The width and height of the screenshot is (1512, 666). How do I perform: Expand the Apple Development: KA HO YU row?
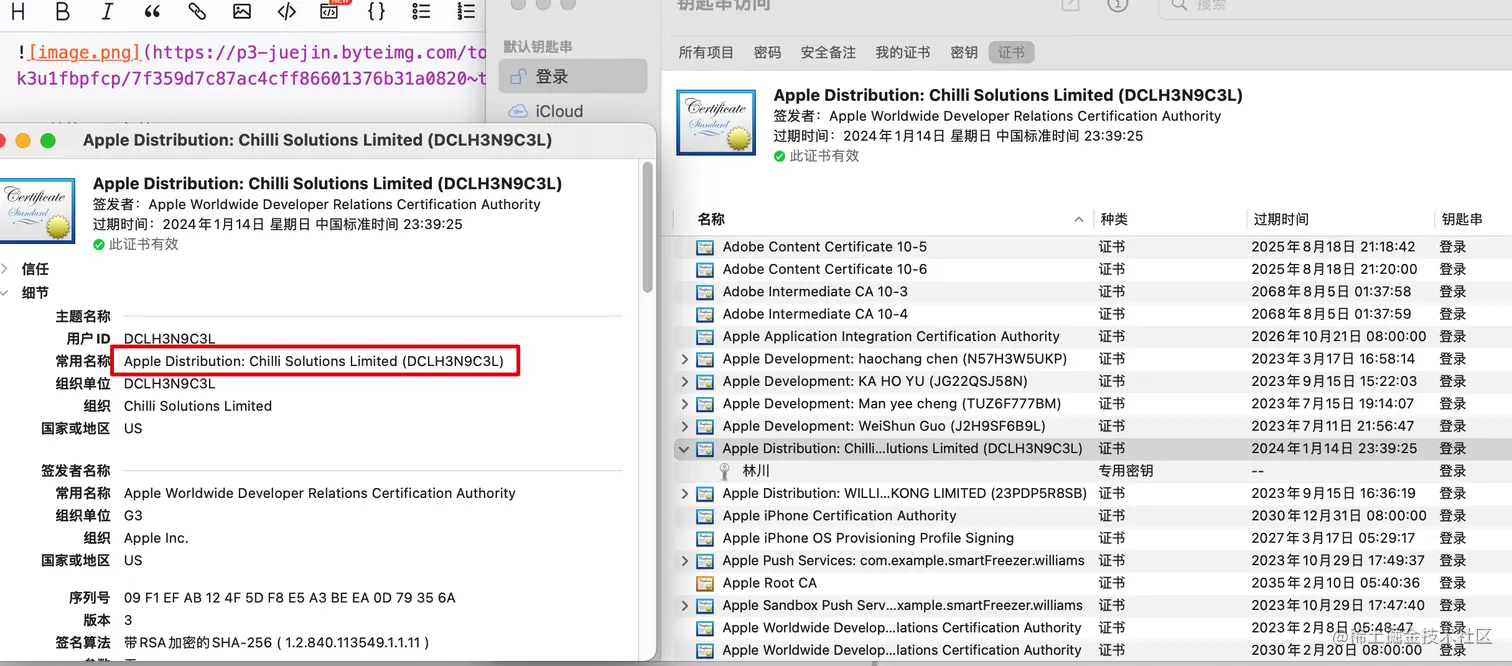[685, 381]
